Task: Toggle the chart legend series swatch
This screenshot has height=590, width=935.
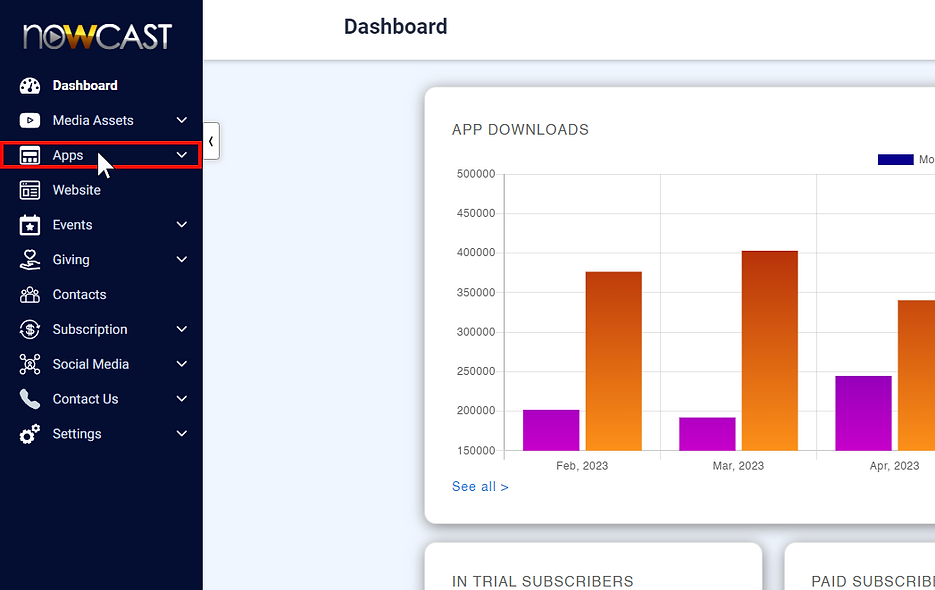Action: pos(895,159)
